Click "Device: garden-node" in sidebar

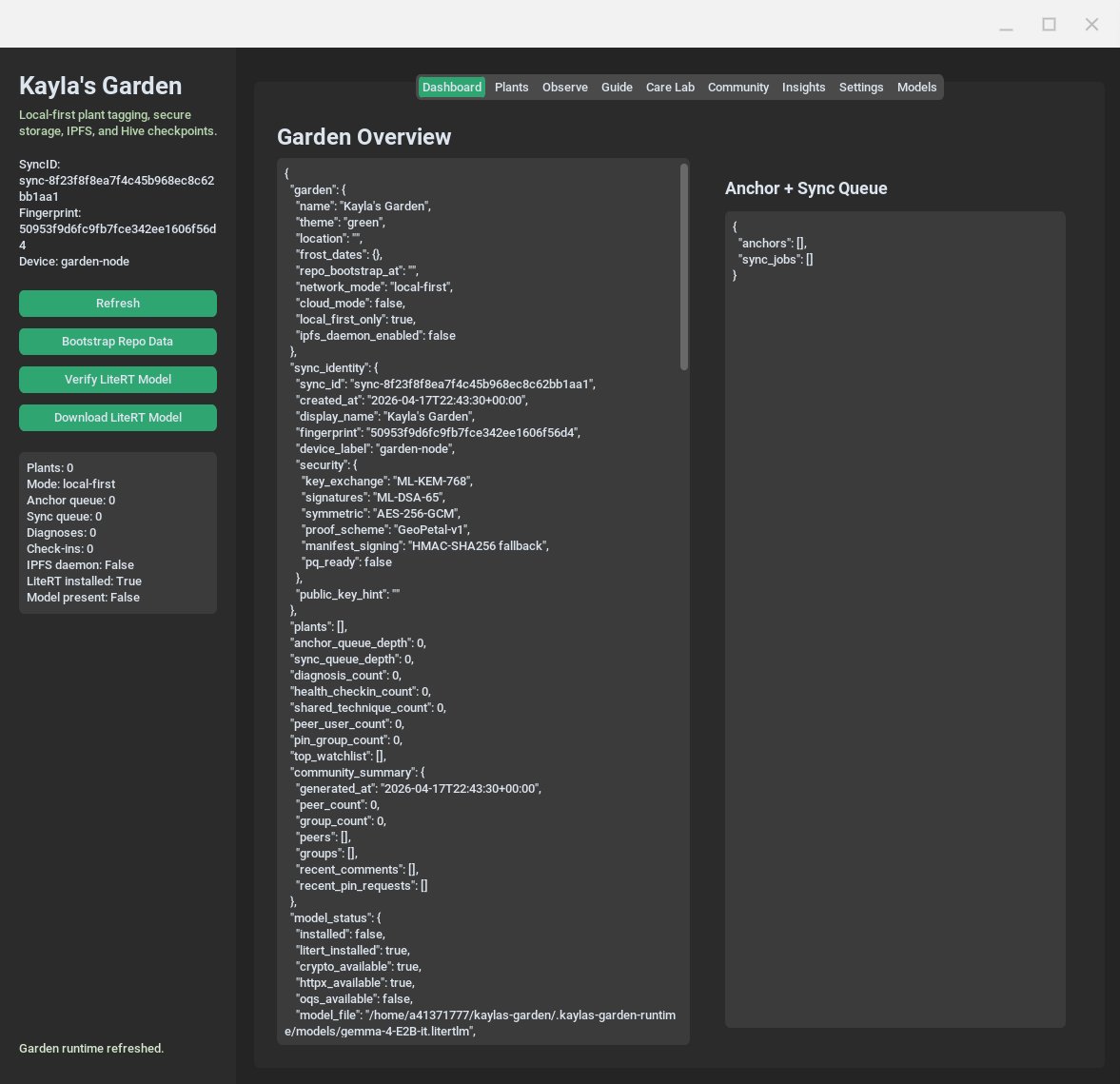coord(74,262)
